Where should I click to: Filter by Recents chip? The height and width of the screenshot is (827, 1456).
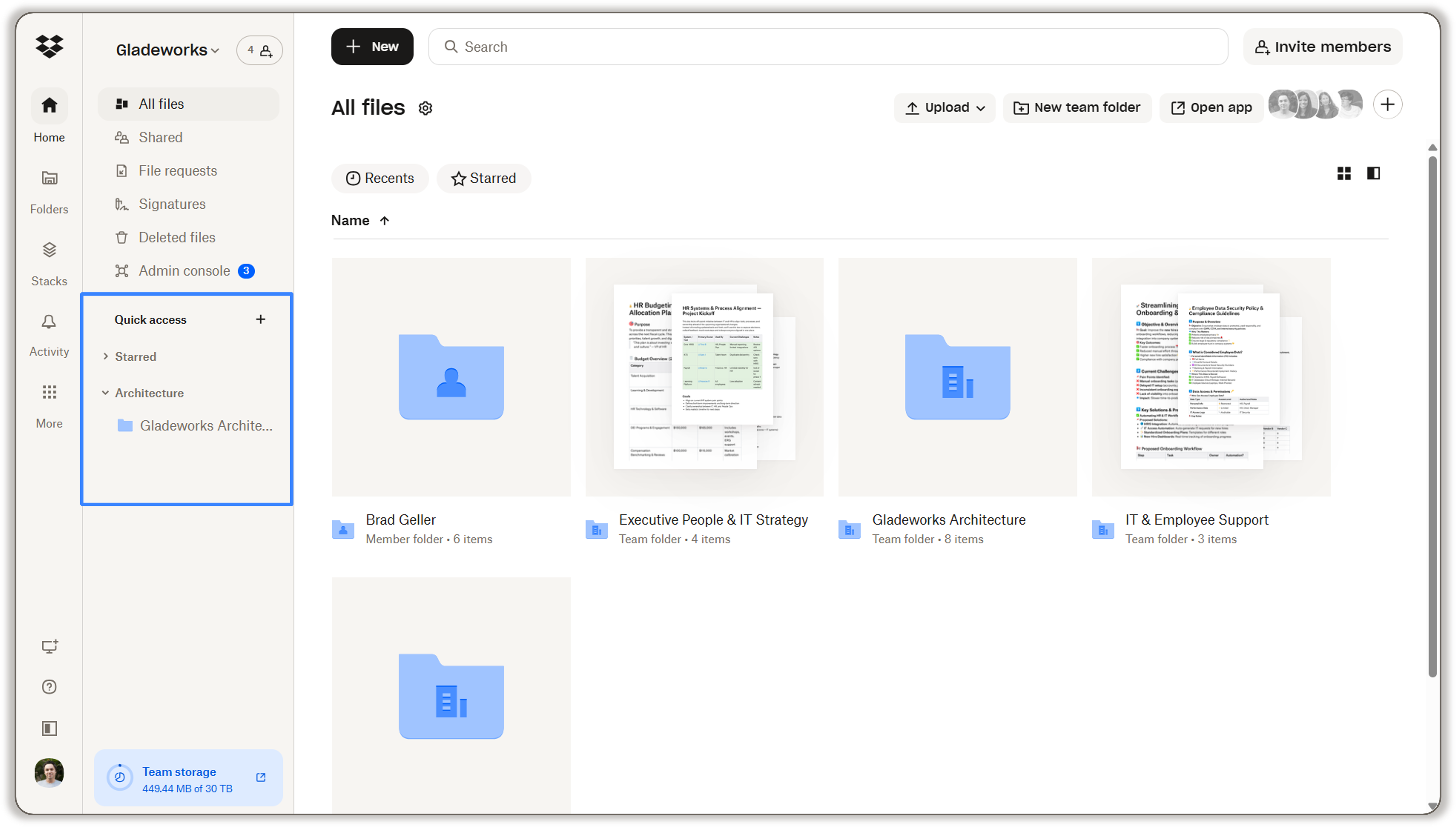380,179
